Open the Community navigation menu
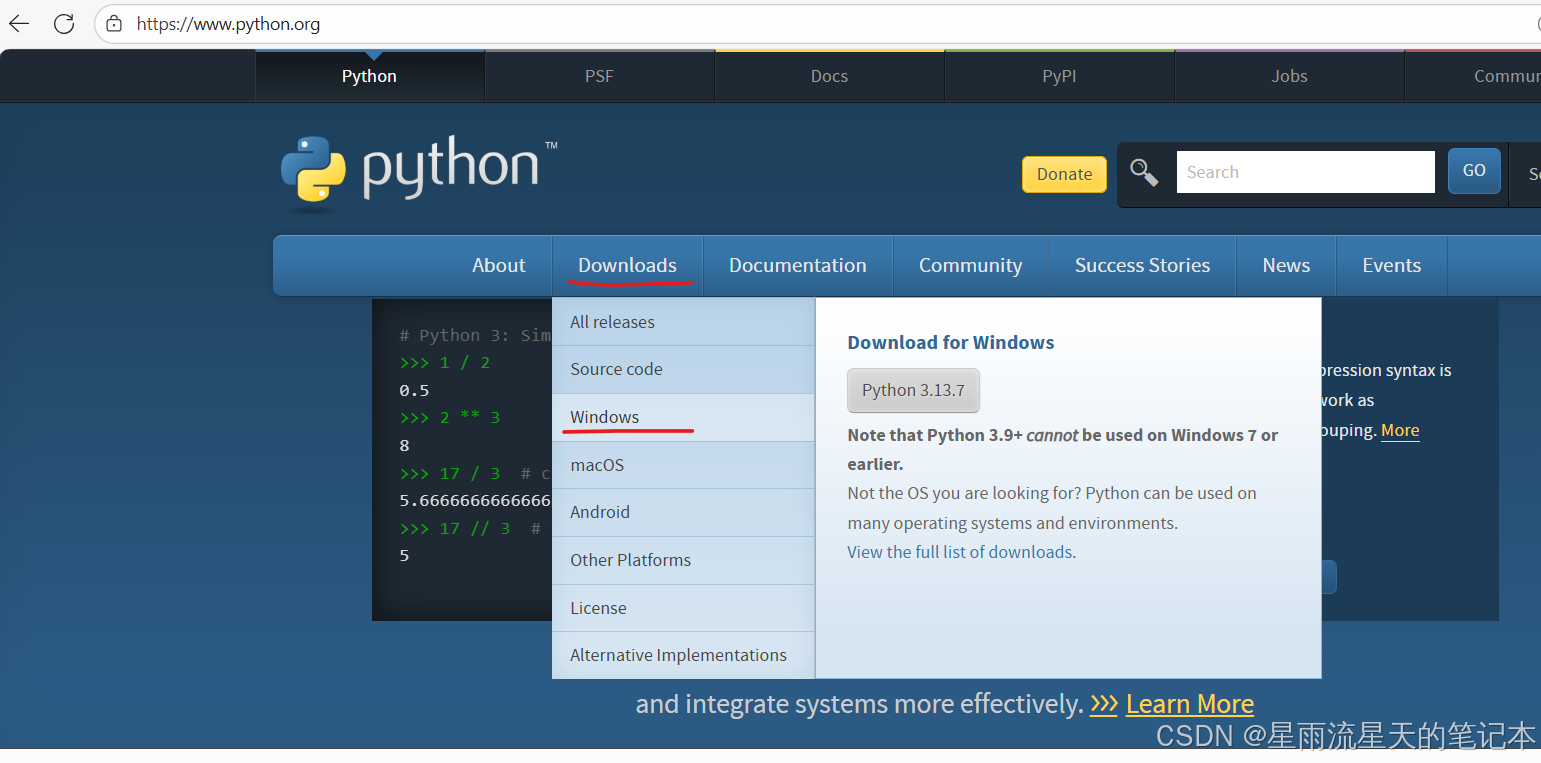This screenshot has width=1541, height=763. click(970, 265)
